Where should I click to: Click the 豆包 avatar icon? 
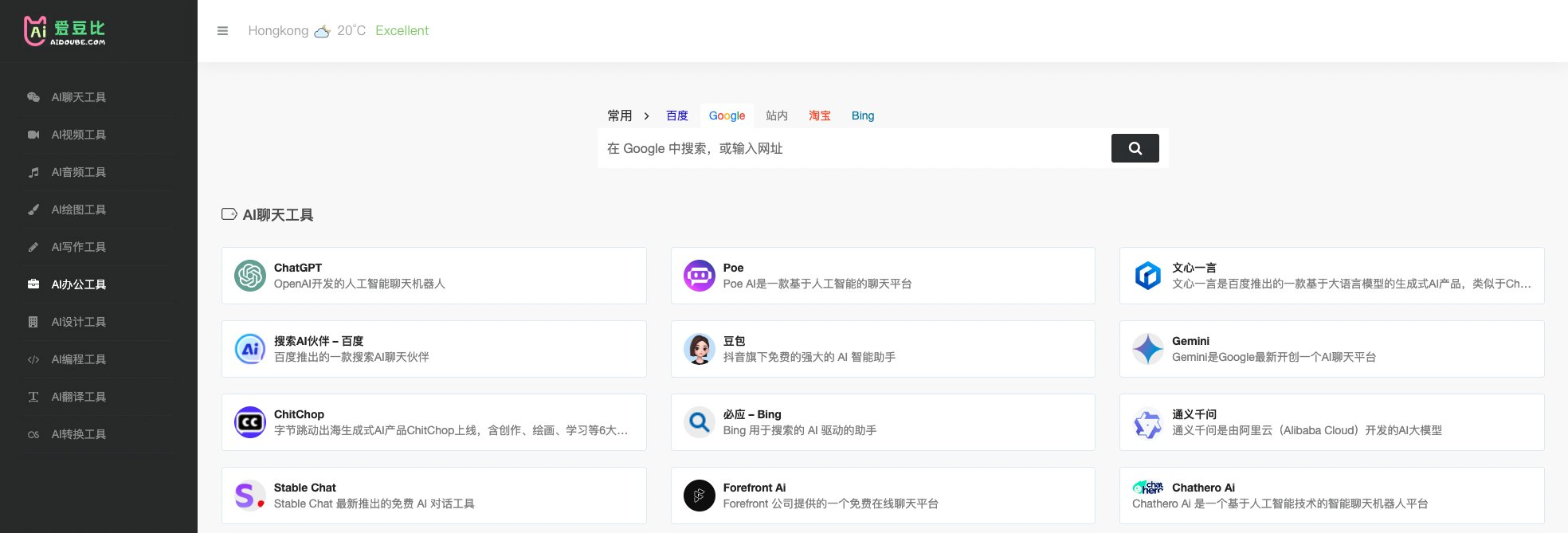point(700,349)
